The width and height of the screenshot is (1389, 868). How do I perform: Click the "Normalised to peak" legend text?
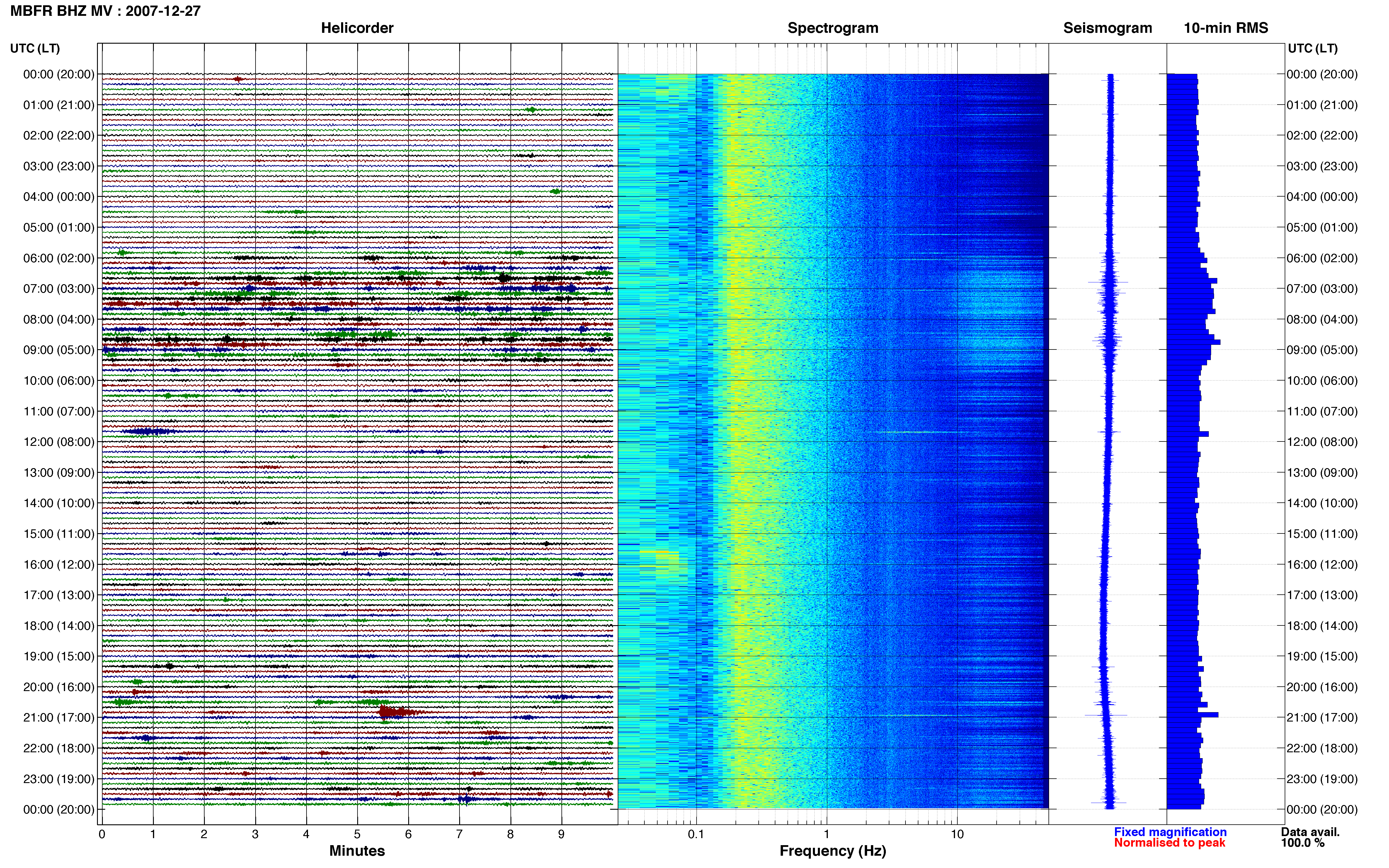click(x=1170, y=843)
